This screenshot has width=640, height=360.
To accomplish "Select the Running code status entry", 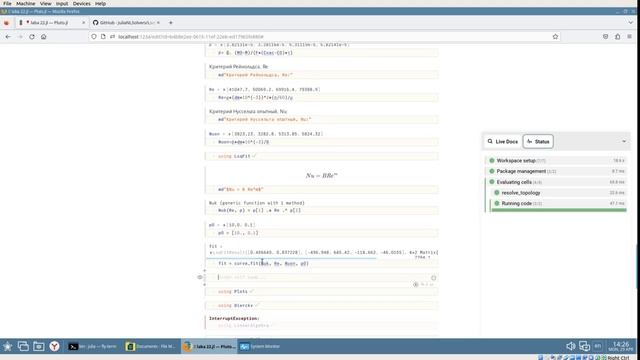I will tap(559, 203).
